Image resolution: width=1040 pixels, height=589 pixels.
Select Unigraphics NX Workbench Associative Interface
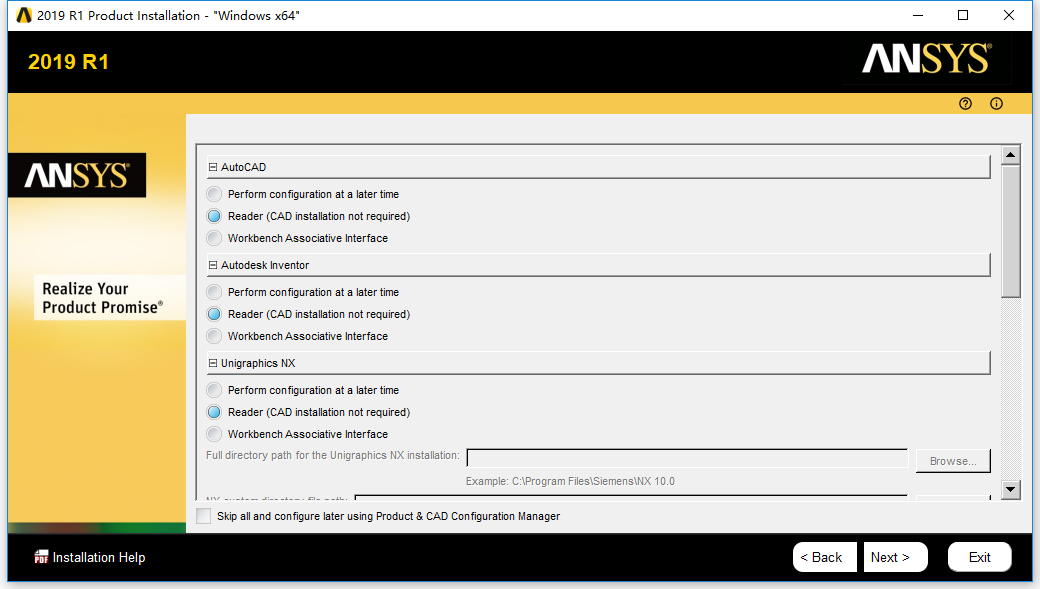[214, 434]
